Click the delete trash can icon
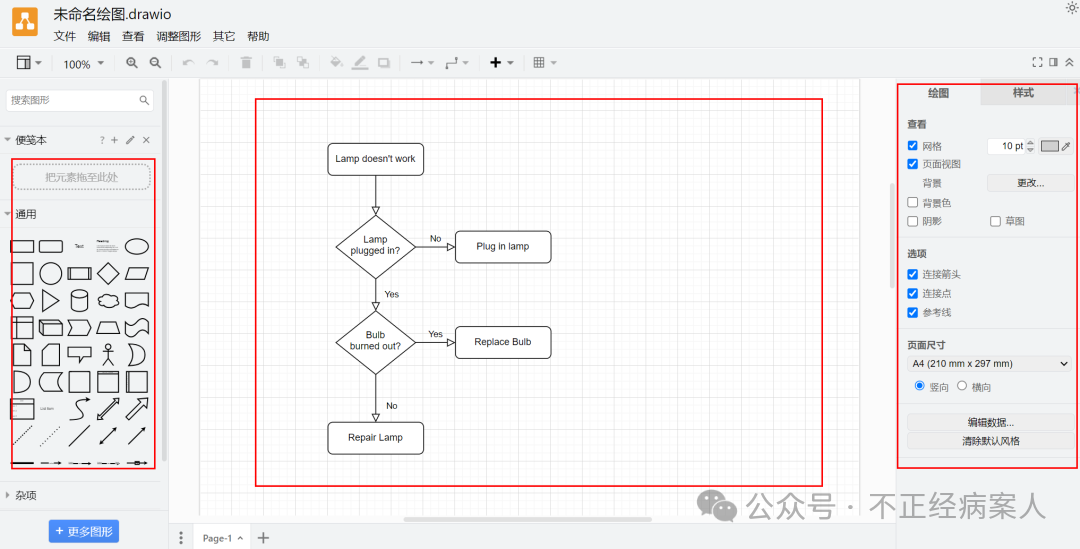This screenshot has height=549, width=1080. pos(246,63)
